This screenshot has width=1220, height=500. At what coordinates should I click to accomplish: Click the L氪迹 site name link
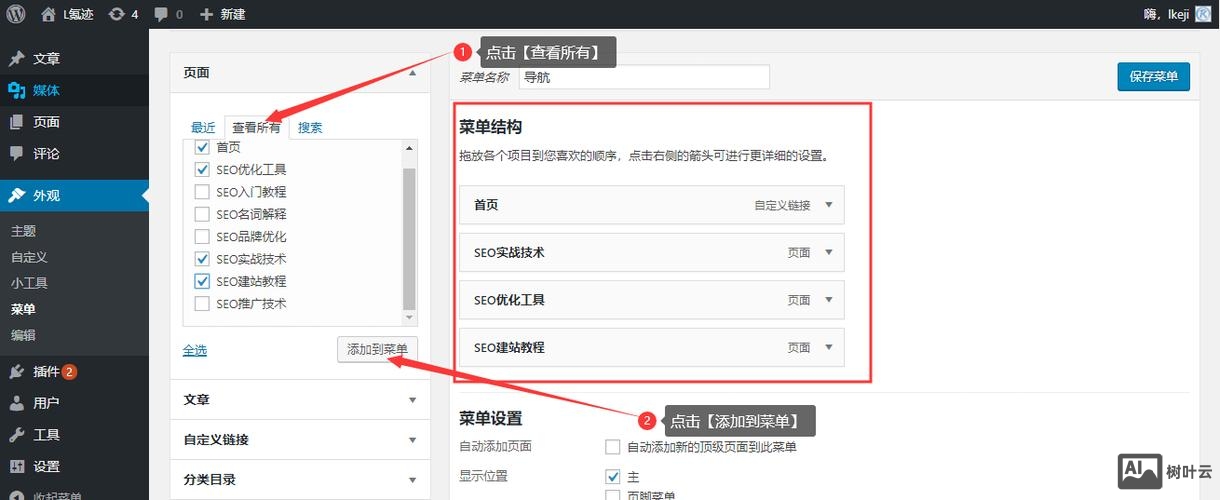[78, 14]
